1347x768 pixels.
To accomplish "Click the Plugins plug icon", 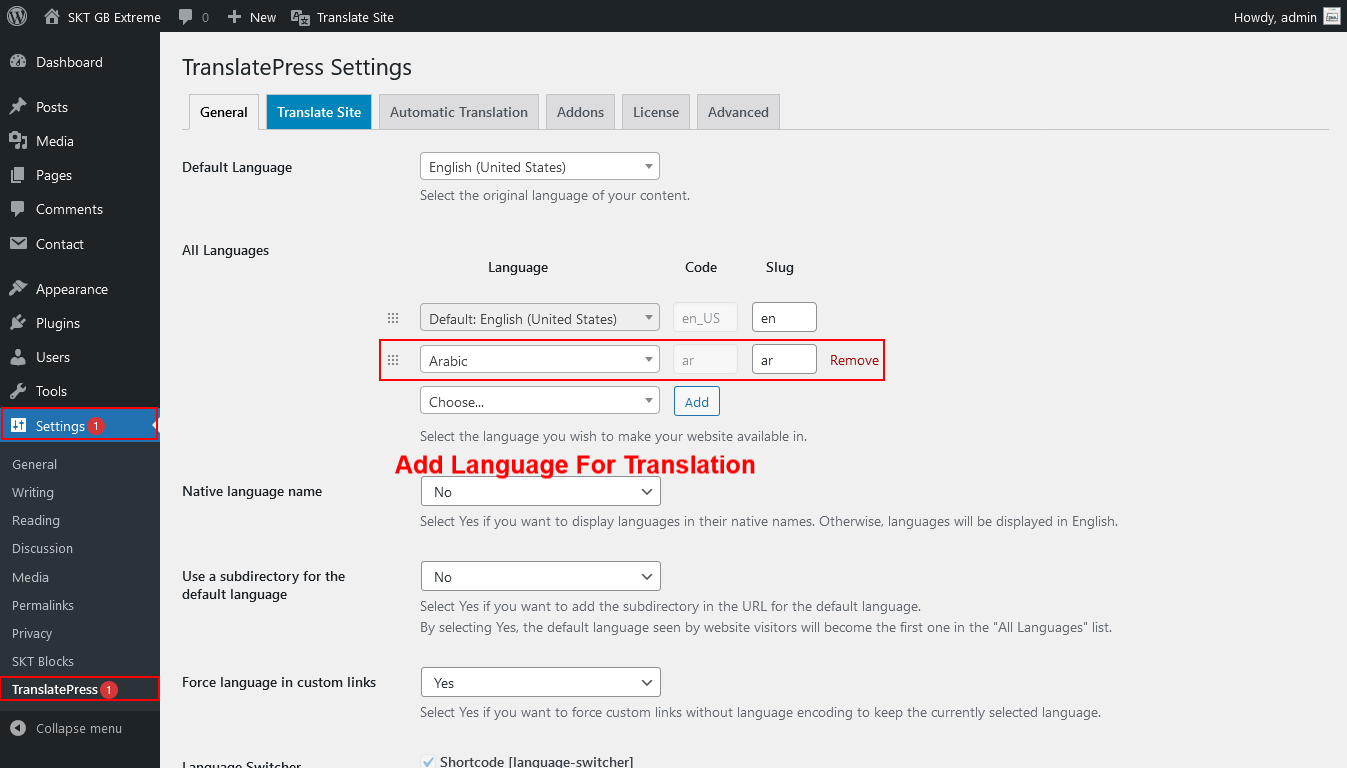I will tap(18, 323).
